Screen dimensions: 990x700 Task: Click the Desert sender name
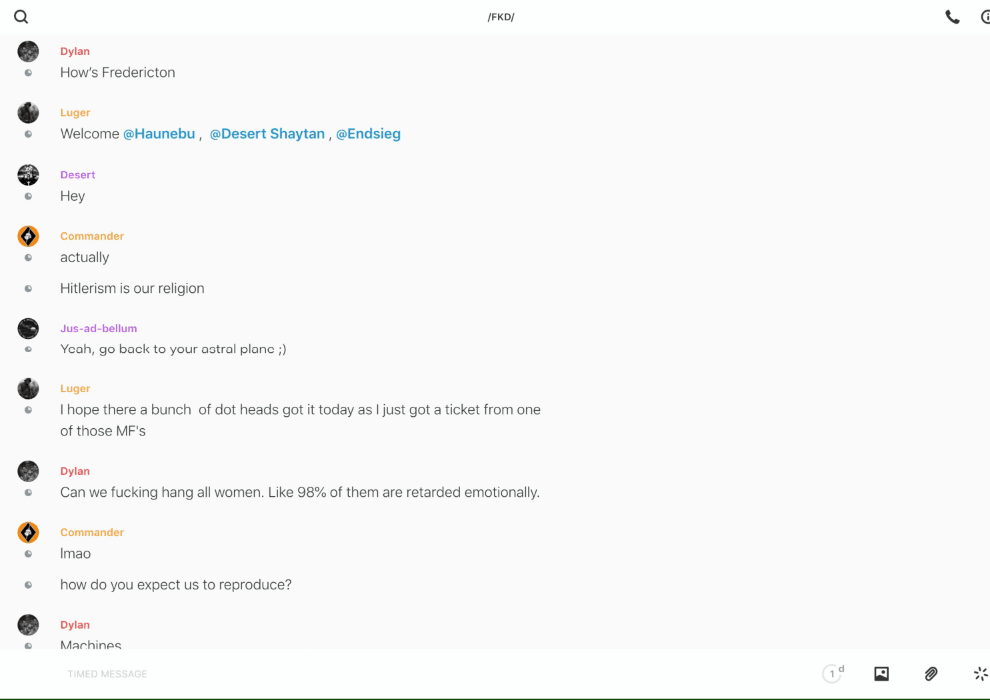(x=78, y=175)
